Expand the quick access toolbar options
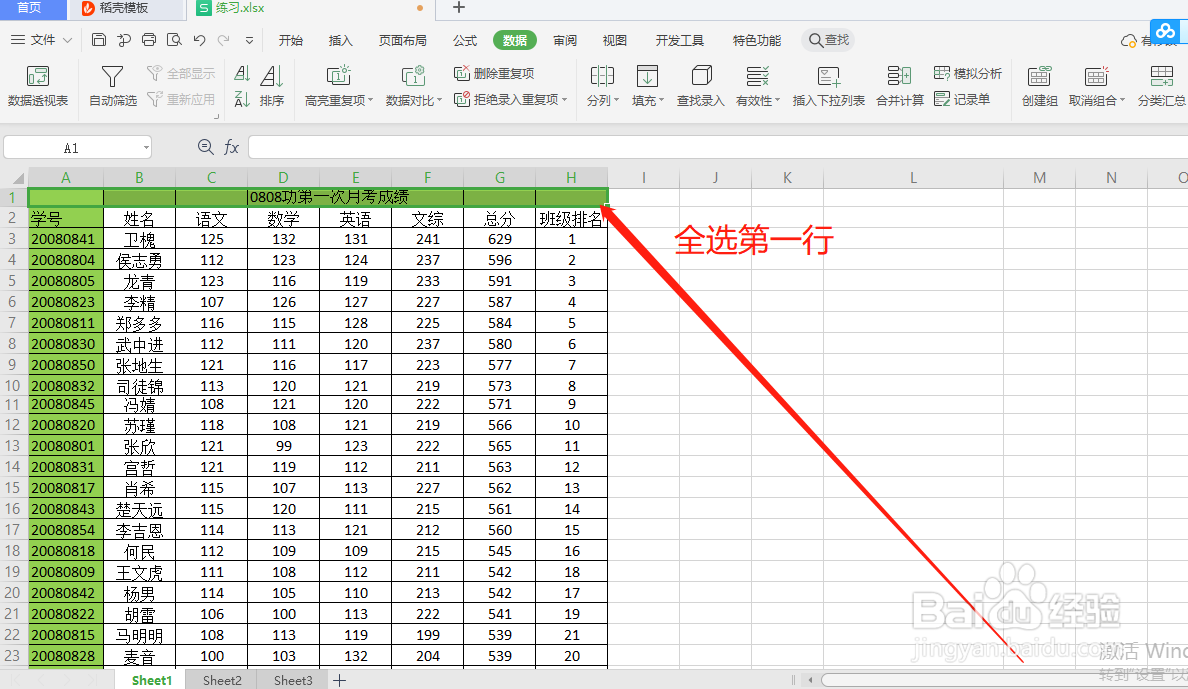This screenshot has width=1188, height=689. tap(249, 41)
